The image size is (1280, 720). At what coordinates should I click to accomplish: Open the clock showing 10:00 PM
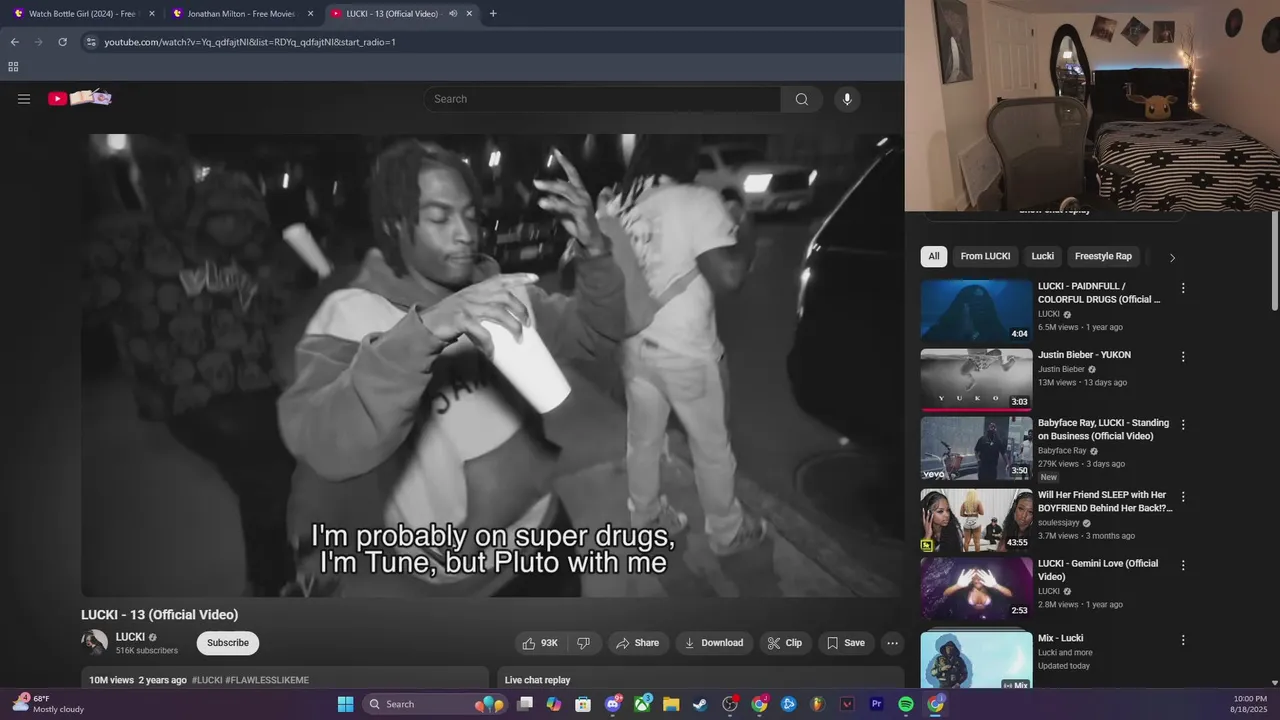click(x=1250, y=704)
